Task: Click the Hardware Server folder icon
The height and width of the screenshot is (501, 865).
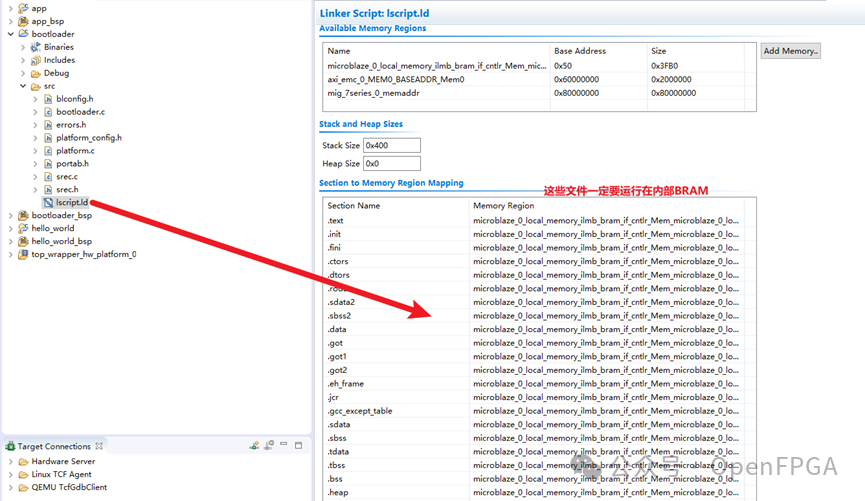Action: point(23,461)
